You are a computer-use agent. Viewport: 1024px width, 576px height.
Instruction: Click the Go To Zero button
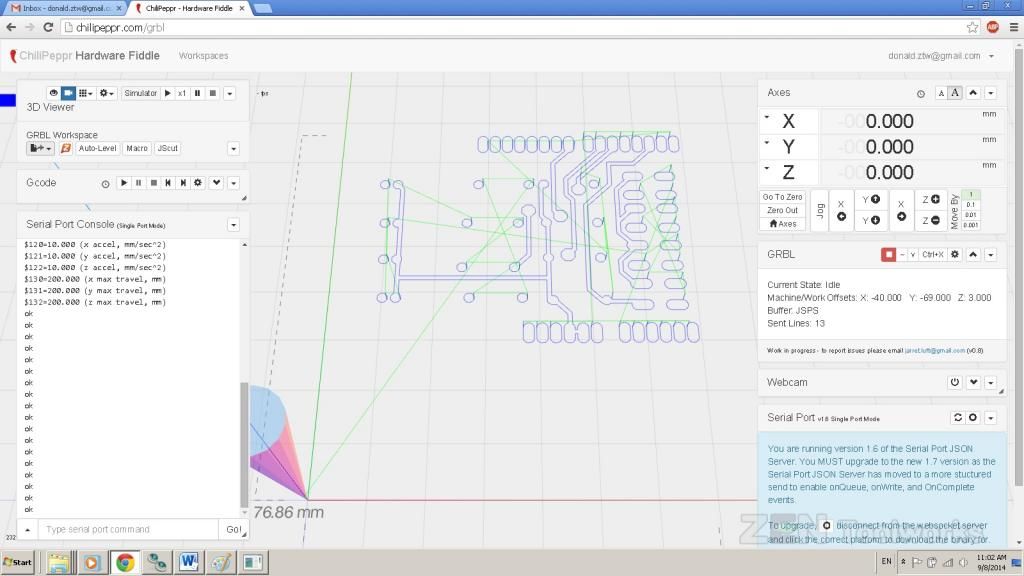[782, 197]
